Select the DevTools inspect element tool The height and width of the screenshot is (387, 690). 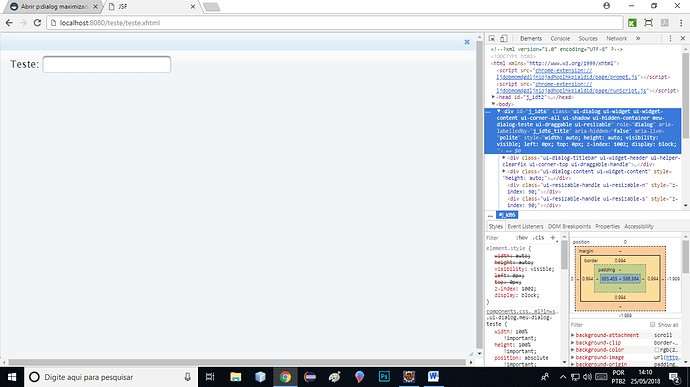tap(492, 39)
